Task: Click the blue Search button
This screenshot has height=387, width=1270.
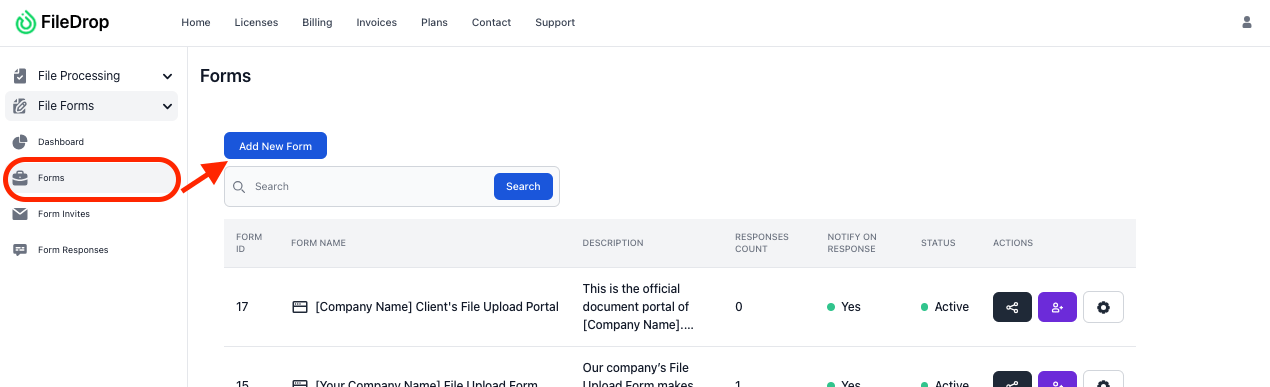Action: pos(523,186)
